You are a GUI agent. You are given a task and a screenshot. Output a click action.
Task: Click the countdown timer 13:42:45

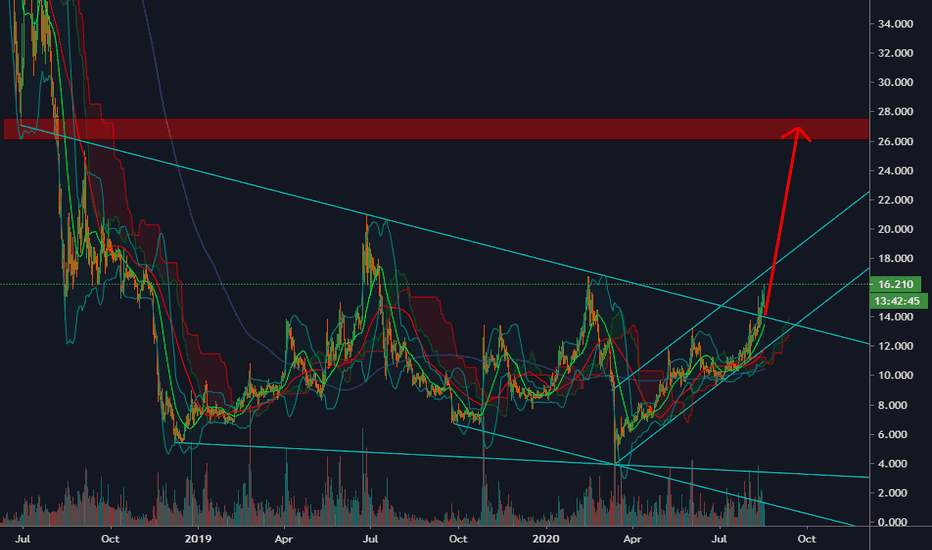(898, 301)
